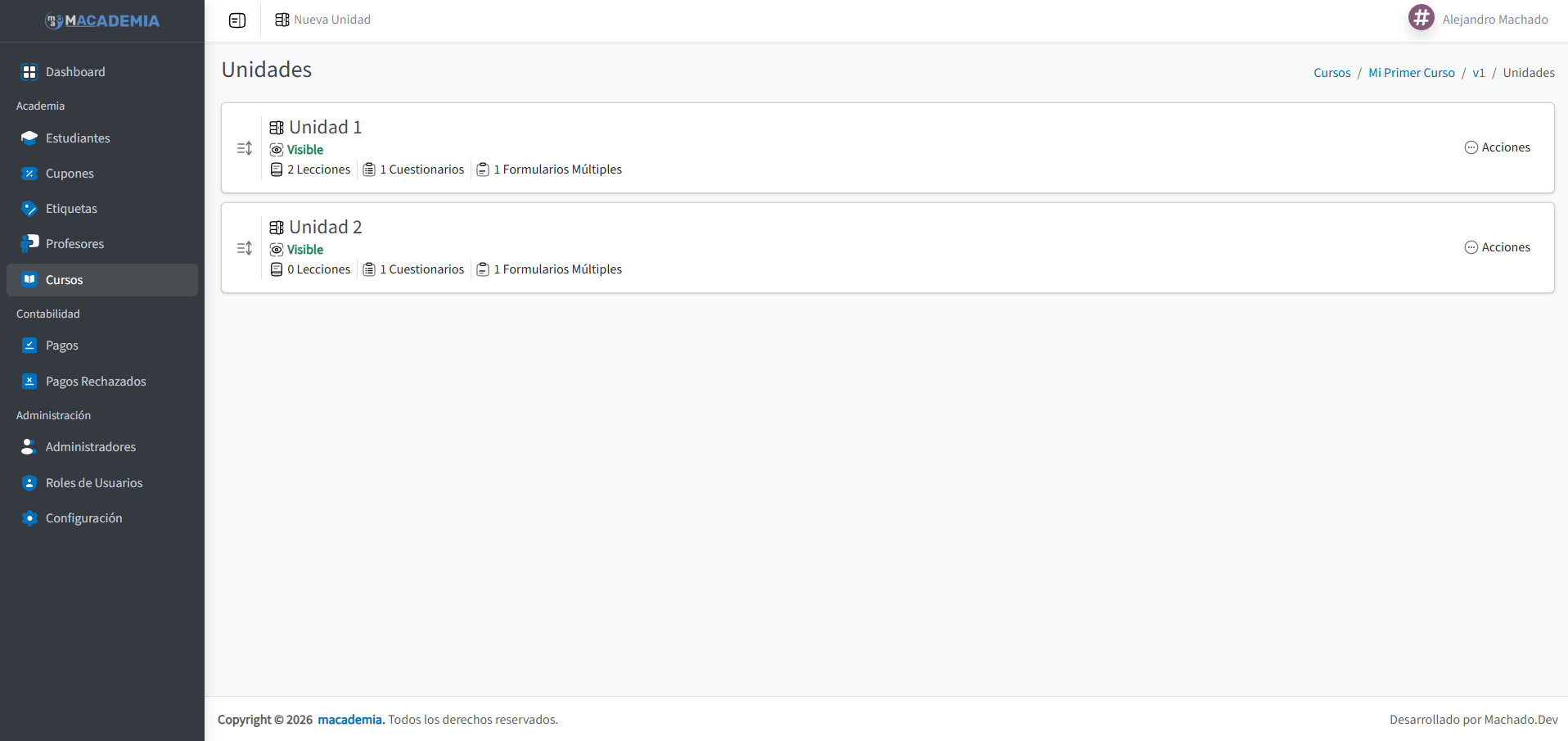
Task: Click the Pagos Rechazados icon
Action: click(29, 381)
